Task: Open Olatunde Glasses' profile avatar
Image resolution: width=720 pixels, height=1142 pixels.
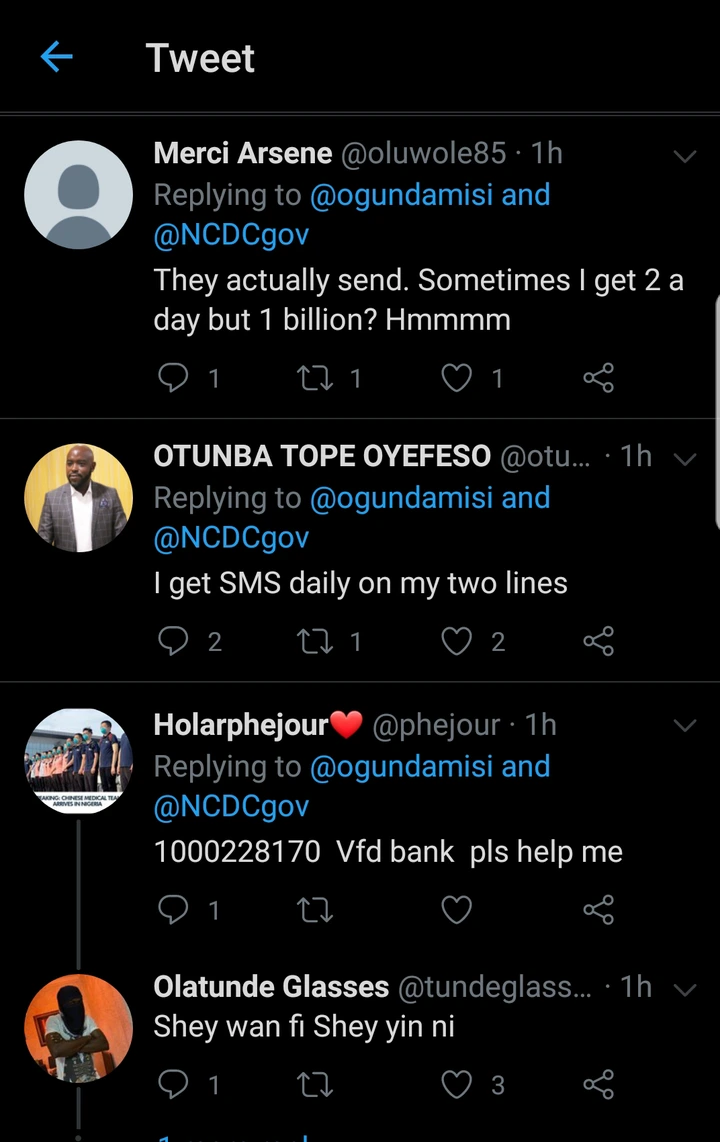Action: 78,1028
